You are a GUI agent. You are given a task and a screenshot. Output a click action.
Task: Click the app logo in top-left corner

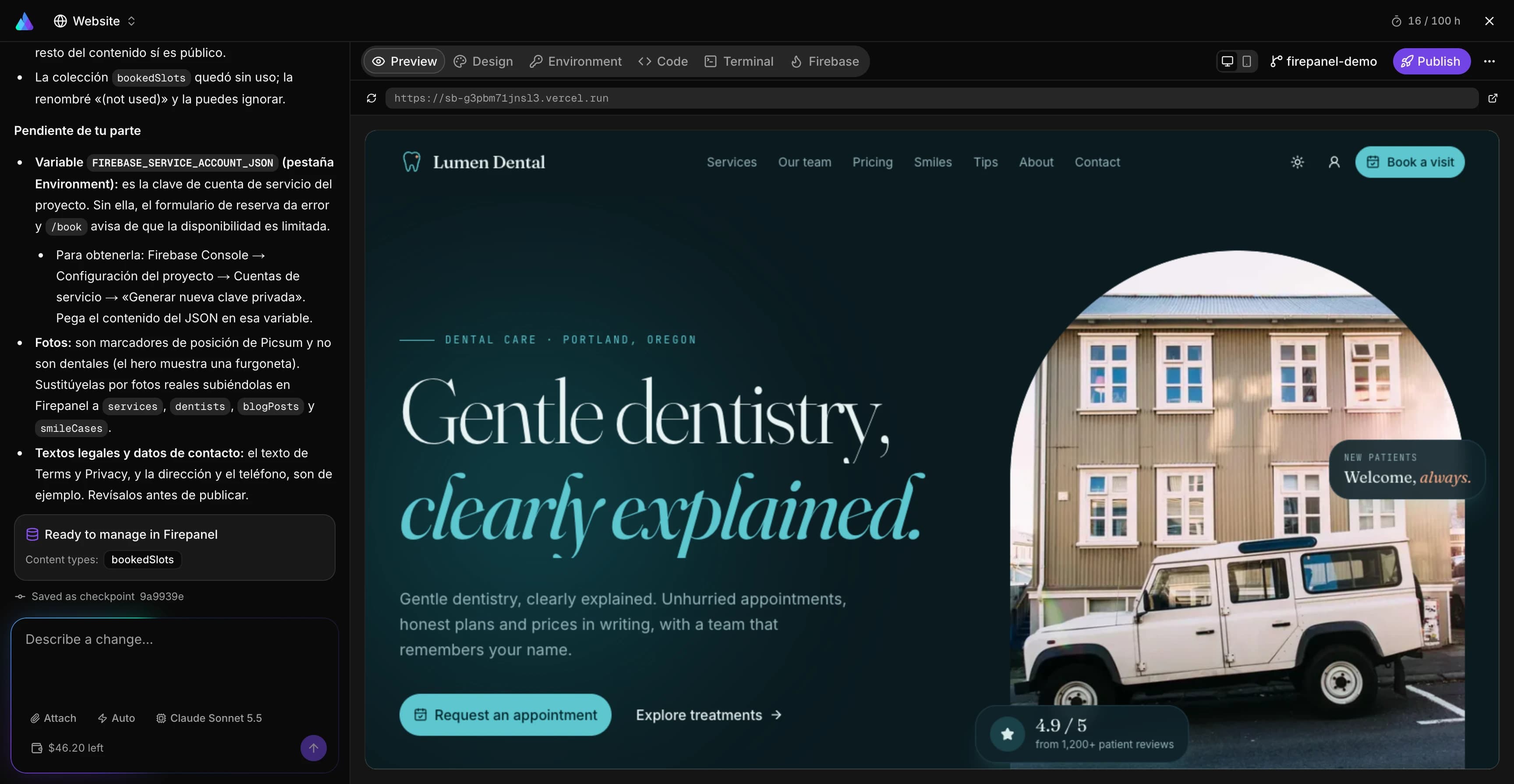coord(24,21)
